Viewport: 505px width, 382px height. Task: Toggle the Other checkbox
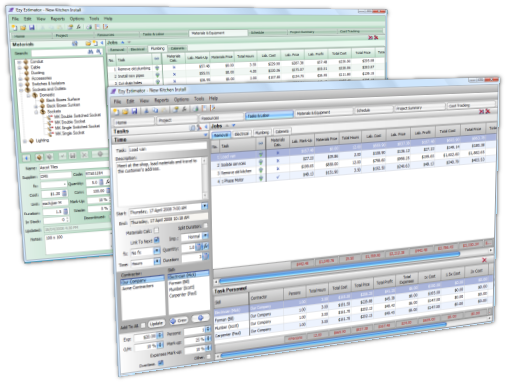pos(208,357)
